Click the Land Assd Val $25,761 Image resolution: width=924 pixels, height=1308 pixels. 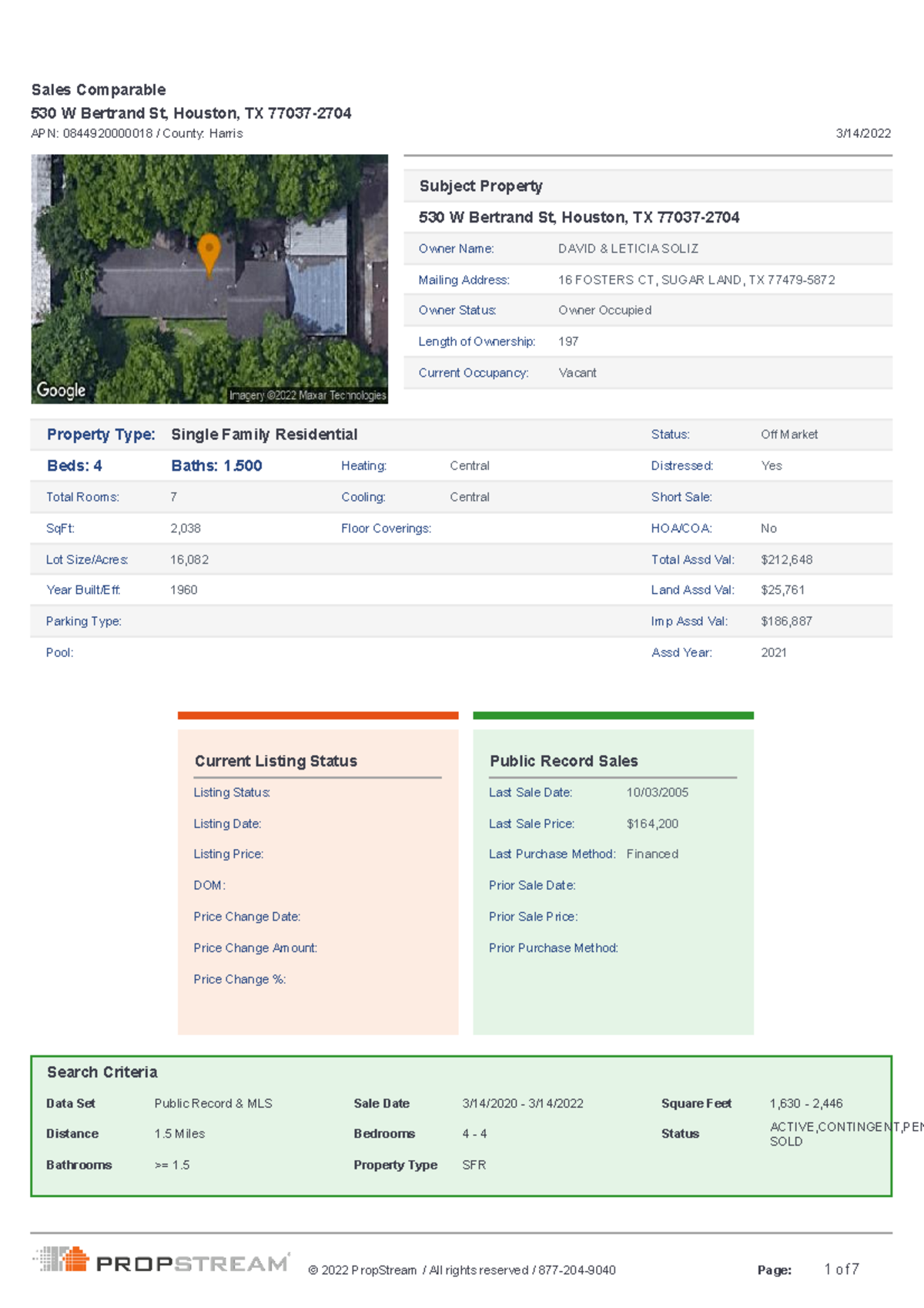782,590
